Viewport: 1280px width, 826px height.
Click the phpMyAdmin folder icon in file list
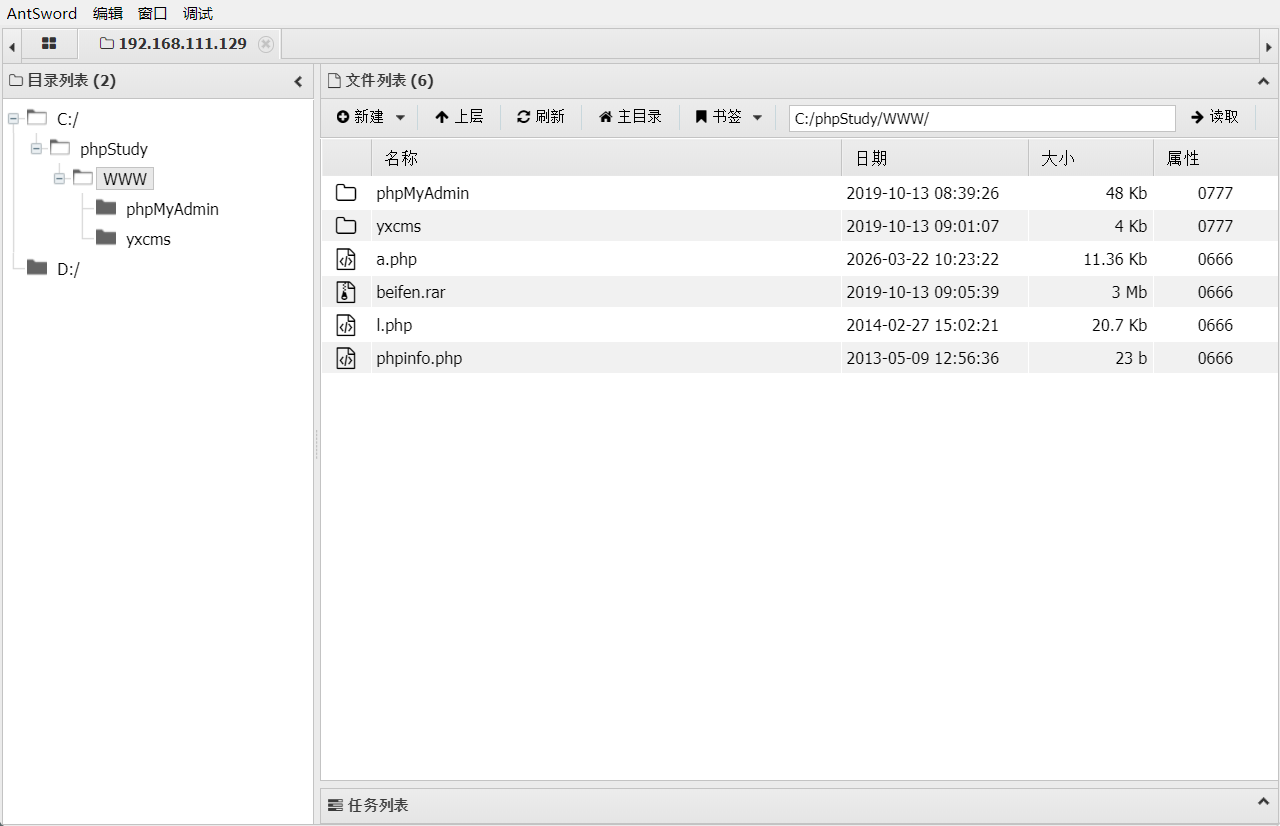[x=346, y=193]
